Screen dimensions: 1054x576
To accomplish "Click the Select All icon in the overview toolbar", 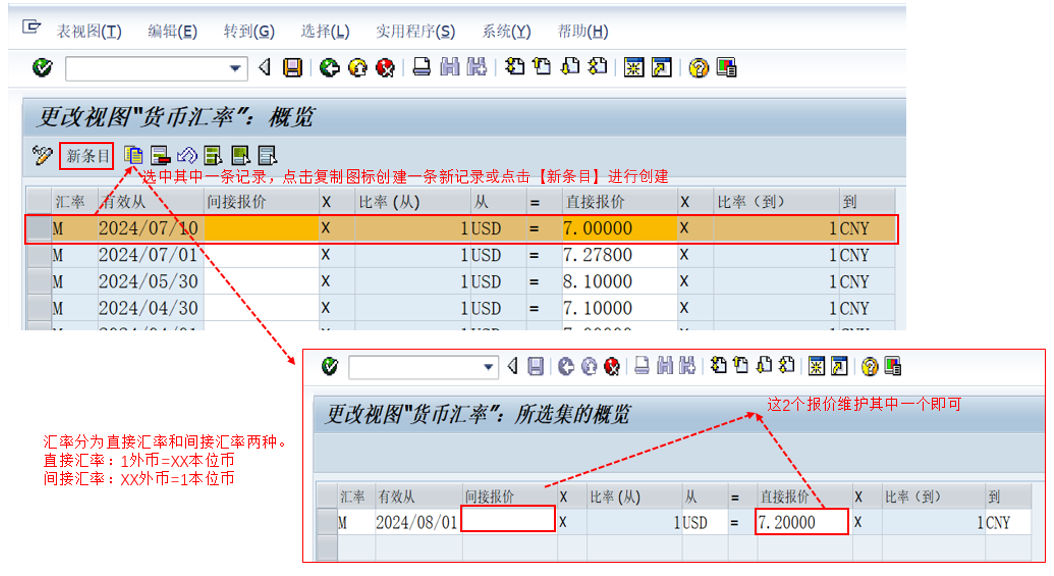I will coord(213,155).
